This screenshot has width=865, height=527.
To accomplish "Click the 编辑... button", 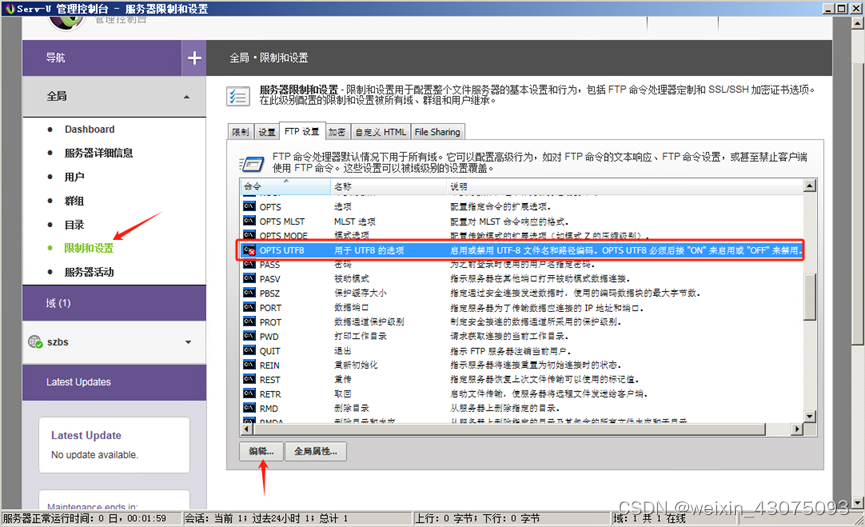I will 261,451.
